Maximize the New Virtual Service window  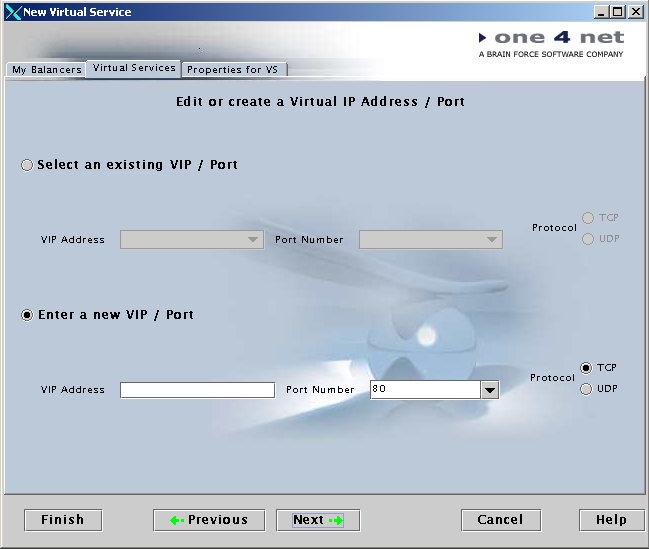617,12
